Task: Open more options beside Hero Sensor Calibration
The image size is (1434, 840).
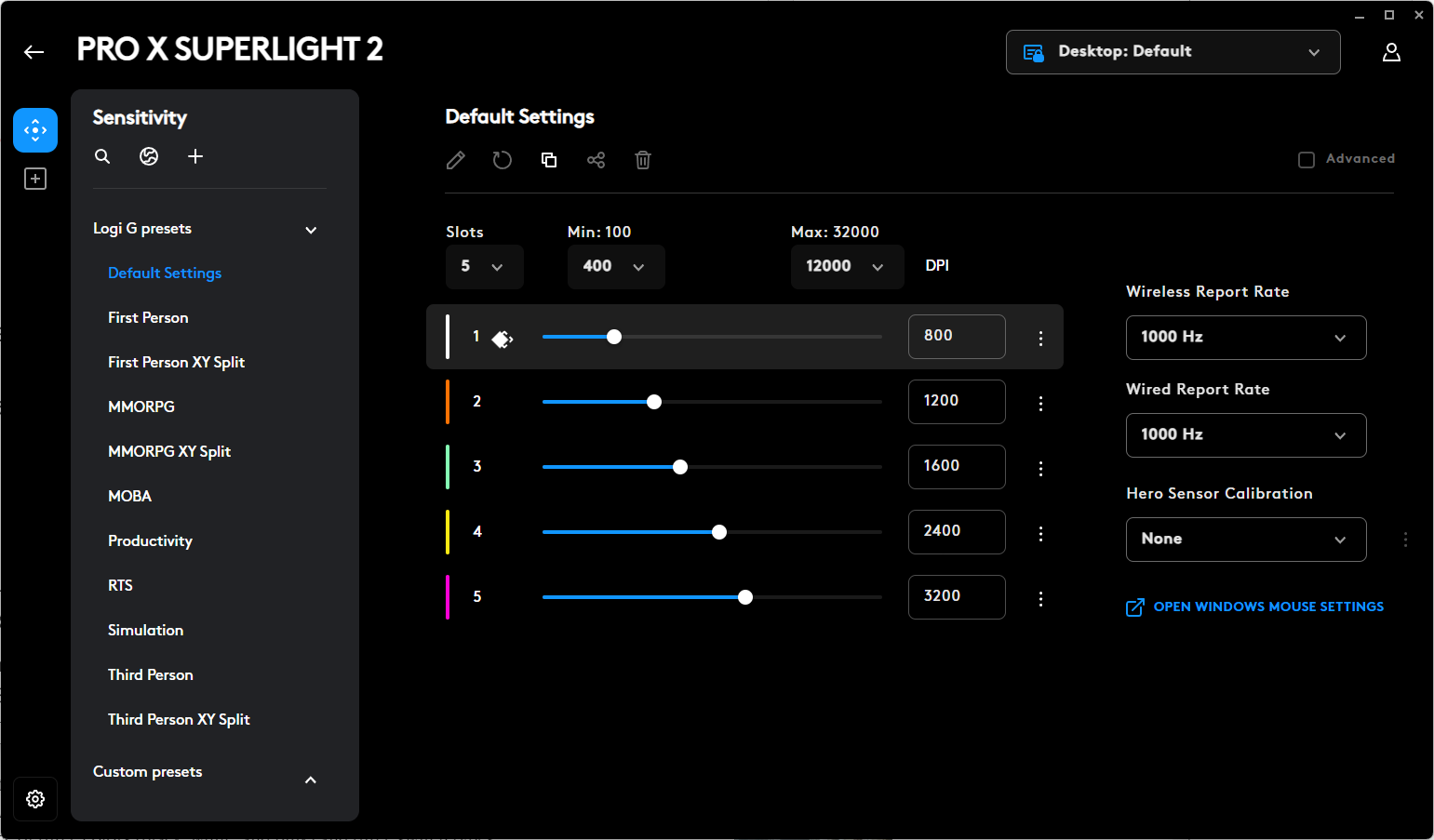Action: [x=1405, y=540]
